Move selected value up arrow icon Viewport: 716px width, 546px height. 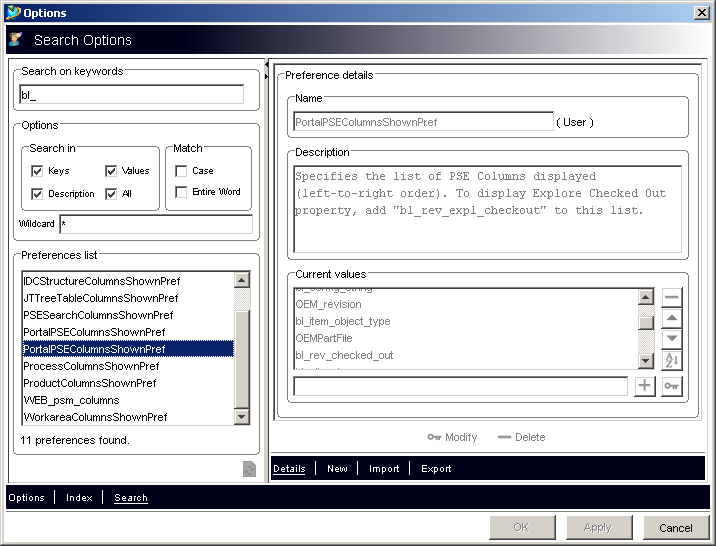click(672, 318)
